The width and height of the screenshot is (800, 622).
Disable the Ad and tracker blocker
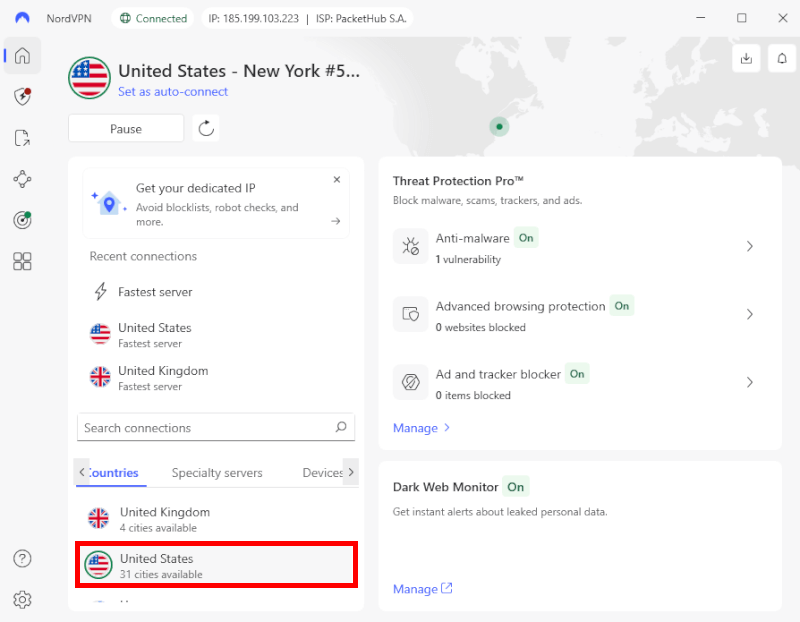(577, 374)
